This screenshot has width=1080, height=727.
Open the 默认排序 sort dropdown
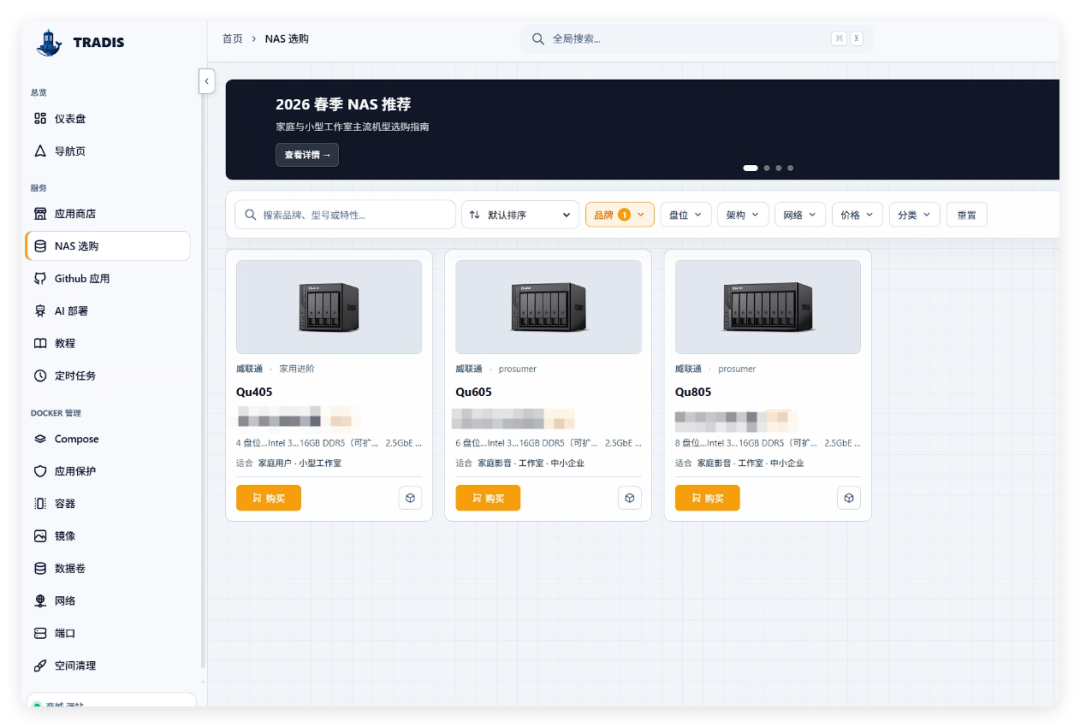point(520,215)
